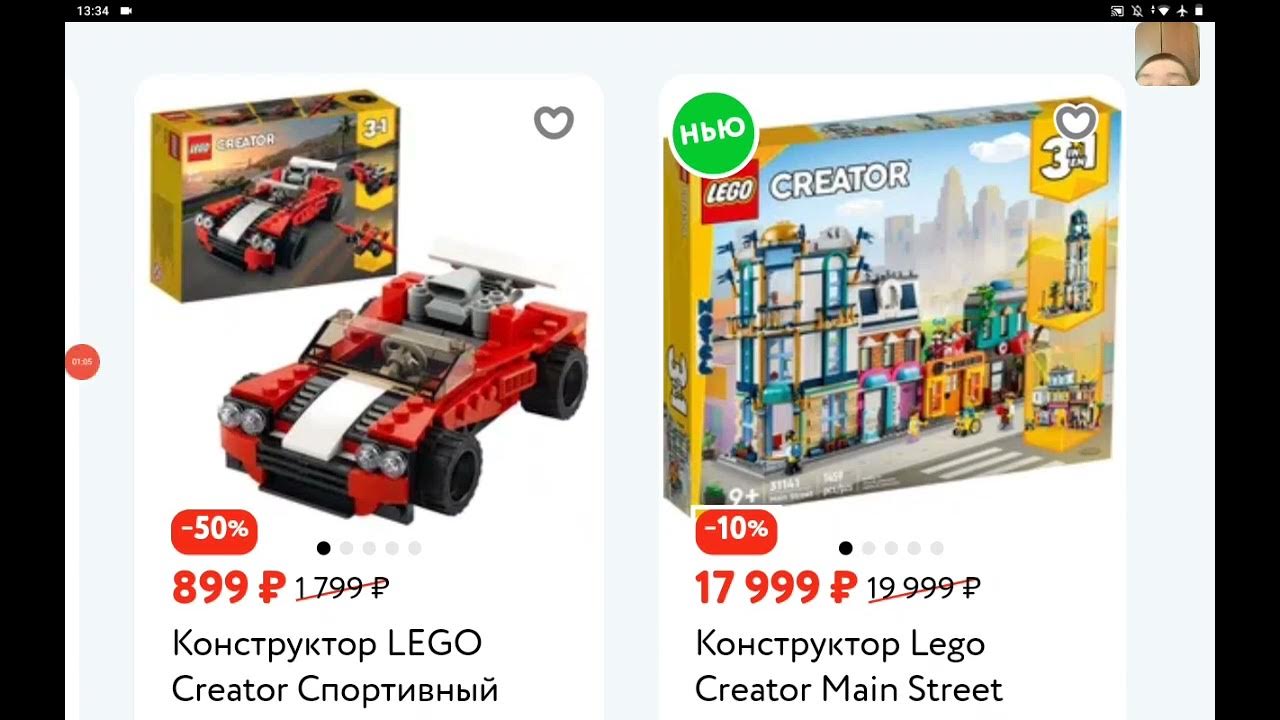View the Main Street box product image
This screenshot has height=720, width=1280.
coord(893,305)
